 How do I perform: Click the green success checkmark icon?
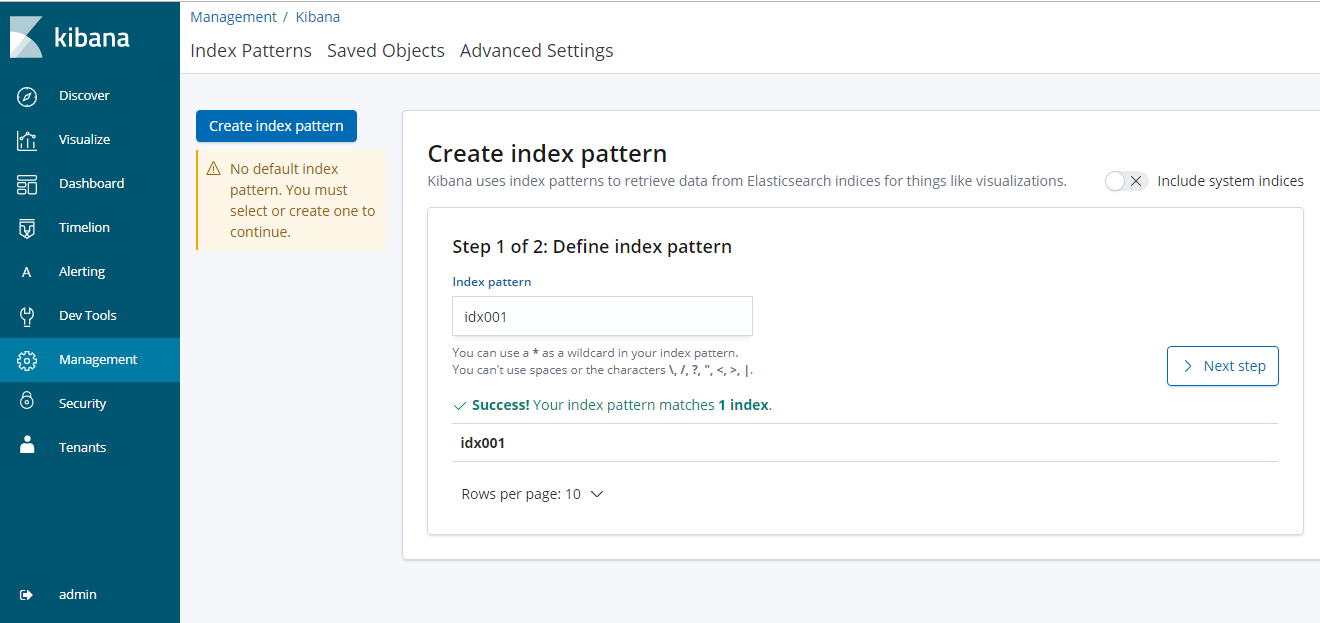tap(460, 406)
